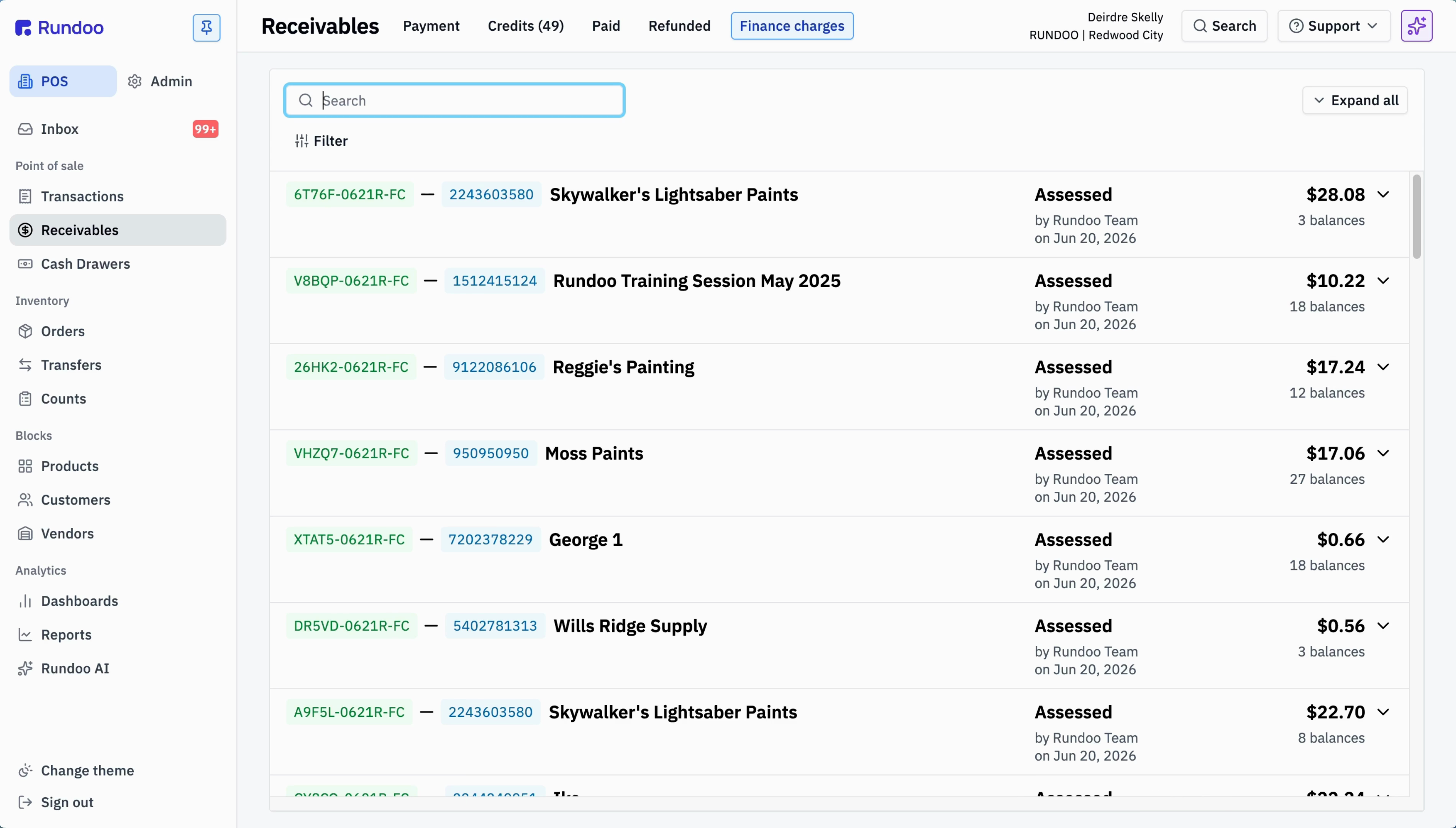Image resolution: width=1456 pixels, height=828 pixels.
Task: Switch to the Credits (49) tab
Action: [526, 26]
